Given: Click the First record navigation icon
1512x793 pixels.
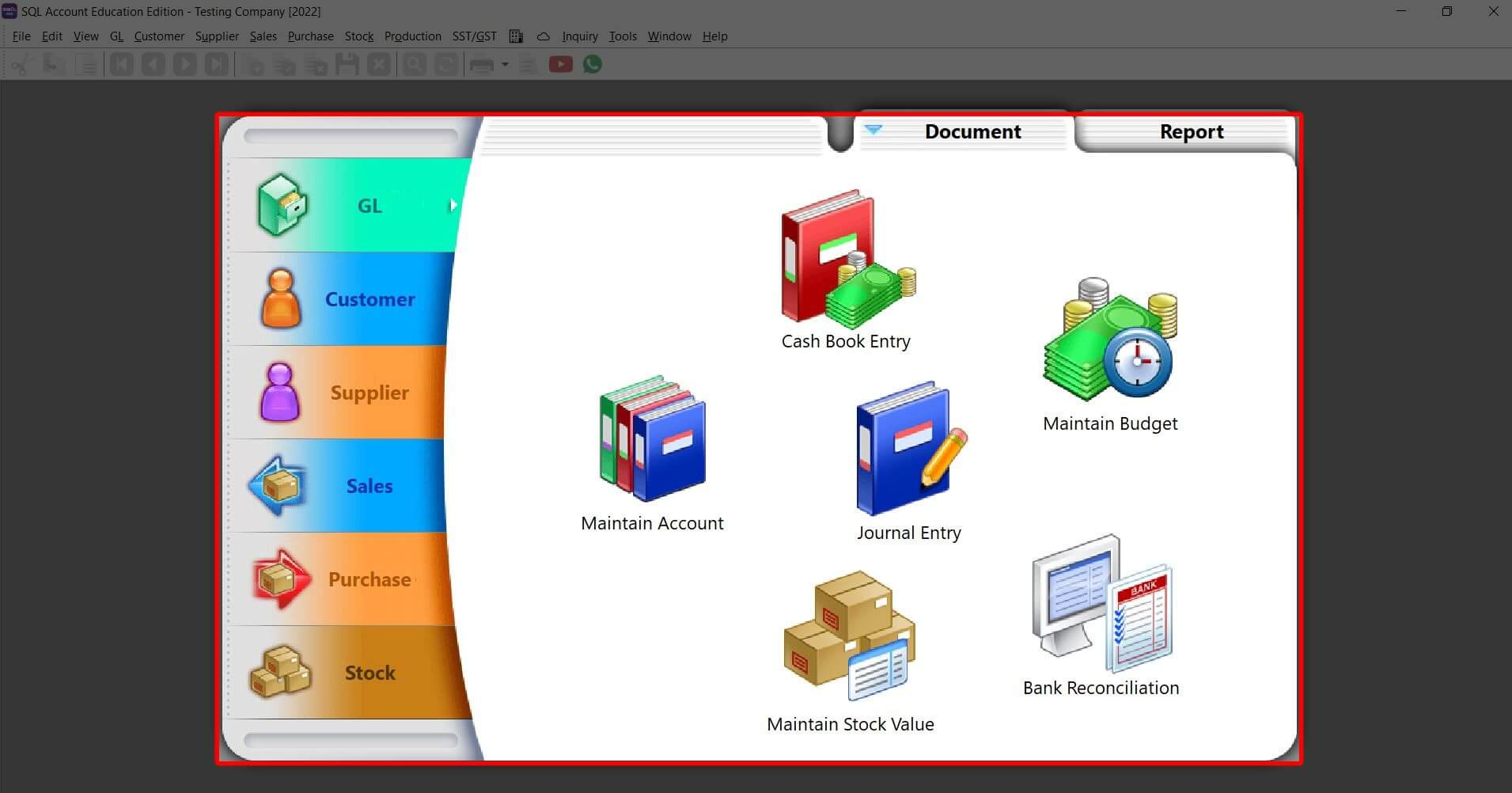Looking at the screenshot, I should click(122, 64).
